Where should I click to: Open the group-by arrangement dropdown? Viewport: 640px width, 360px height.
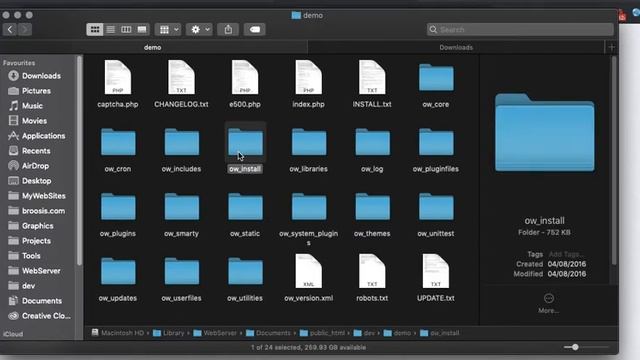click(x=168, y=29)
